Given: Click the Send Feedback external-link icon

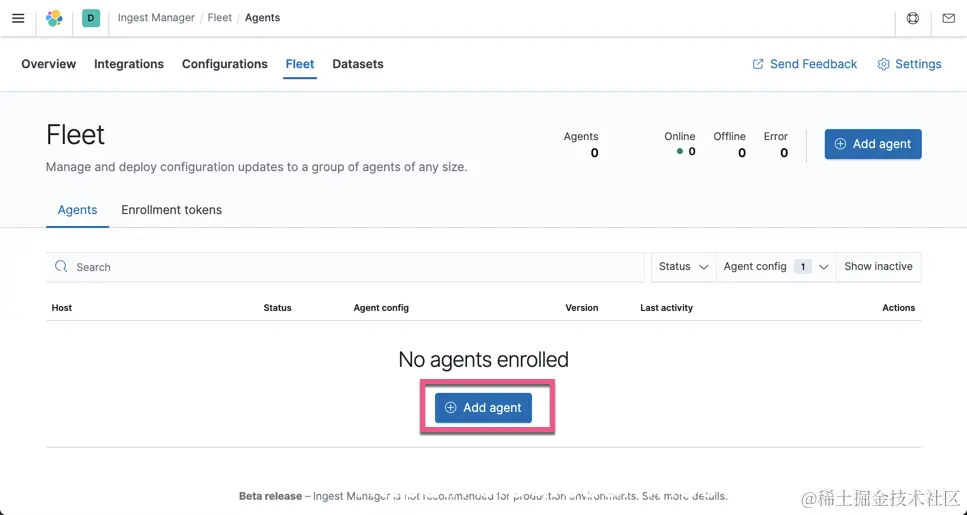Looking at the screenshot, I should click(x=758, y=64).
